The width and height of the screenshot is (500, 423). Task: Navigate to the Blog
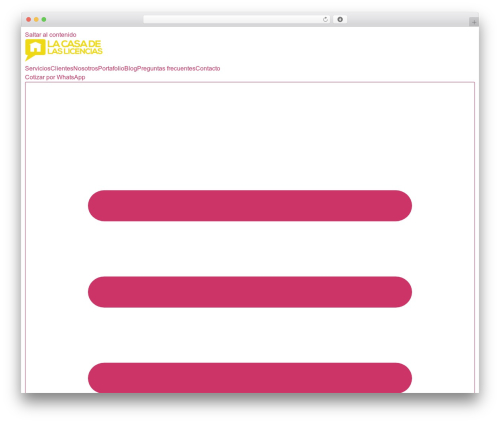[x=131, y=68]
